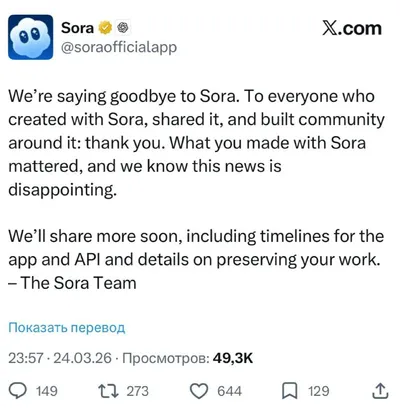
Task: Open the Sora profile avatar
Action: tap(31, 37)
